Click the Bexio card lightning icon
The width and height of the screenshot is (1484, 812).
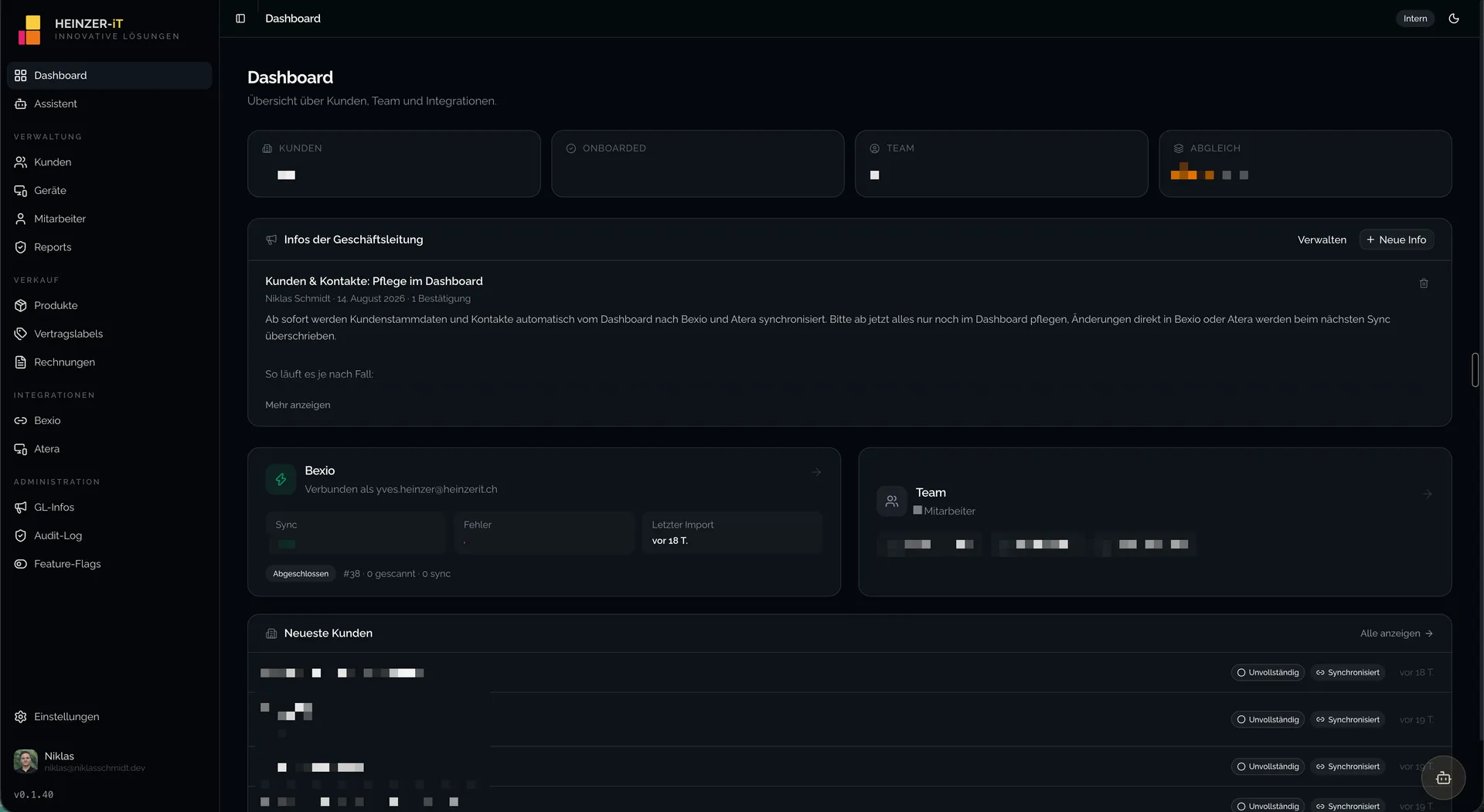[281, 480]
